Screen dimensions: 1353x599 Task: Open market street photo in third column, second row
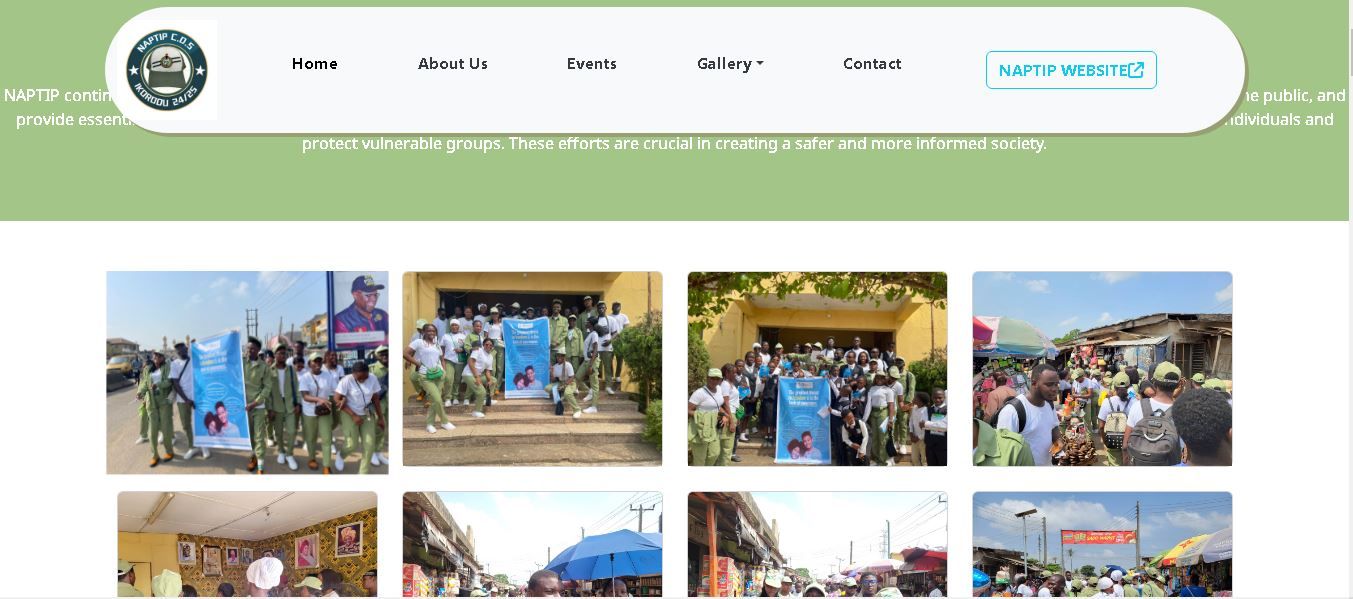(817, 544)
